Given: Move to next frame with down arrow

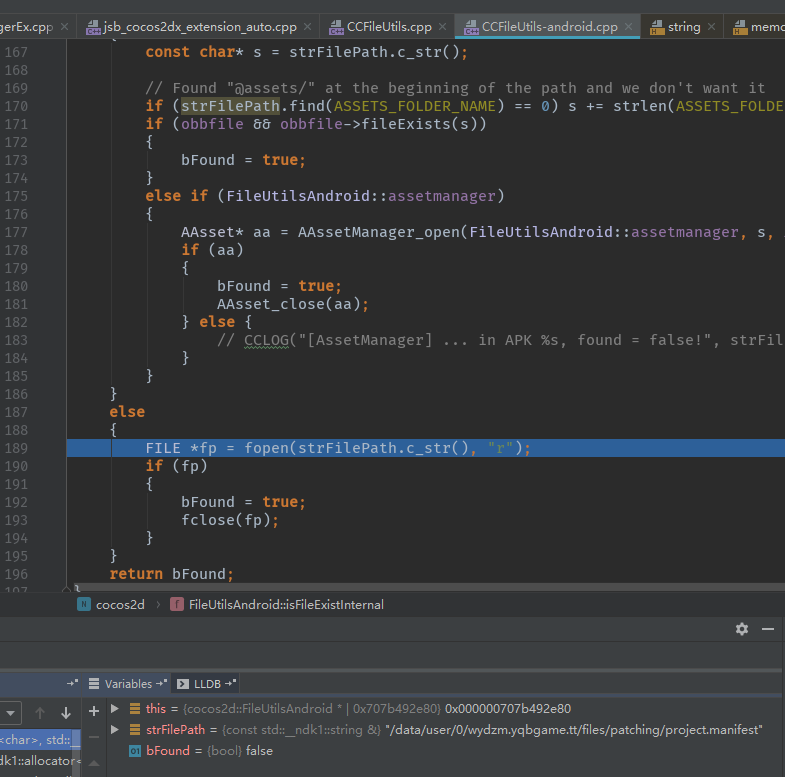Looking at the screenshot, I should click(x=66, y=713).
